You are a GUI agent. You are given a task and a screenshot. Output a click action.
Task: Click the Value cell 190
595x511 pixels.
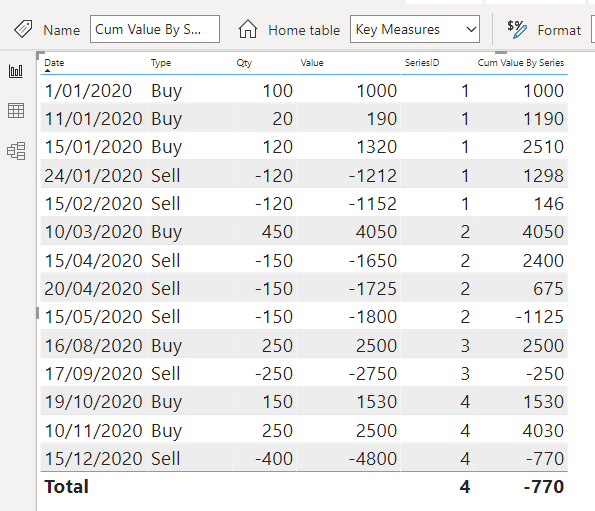pos(382,119)
